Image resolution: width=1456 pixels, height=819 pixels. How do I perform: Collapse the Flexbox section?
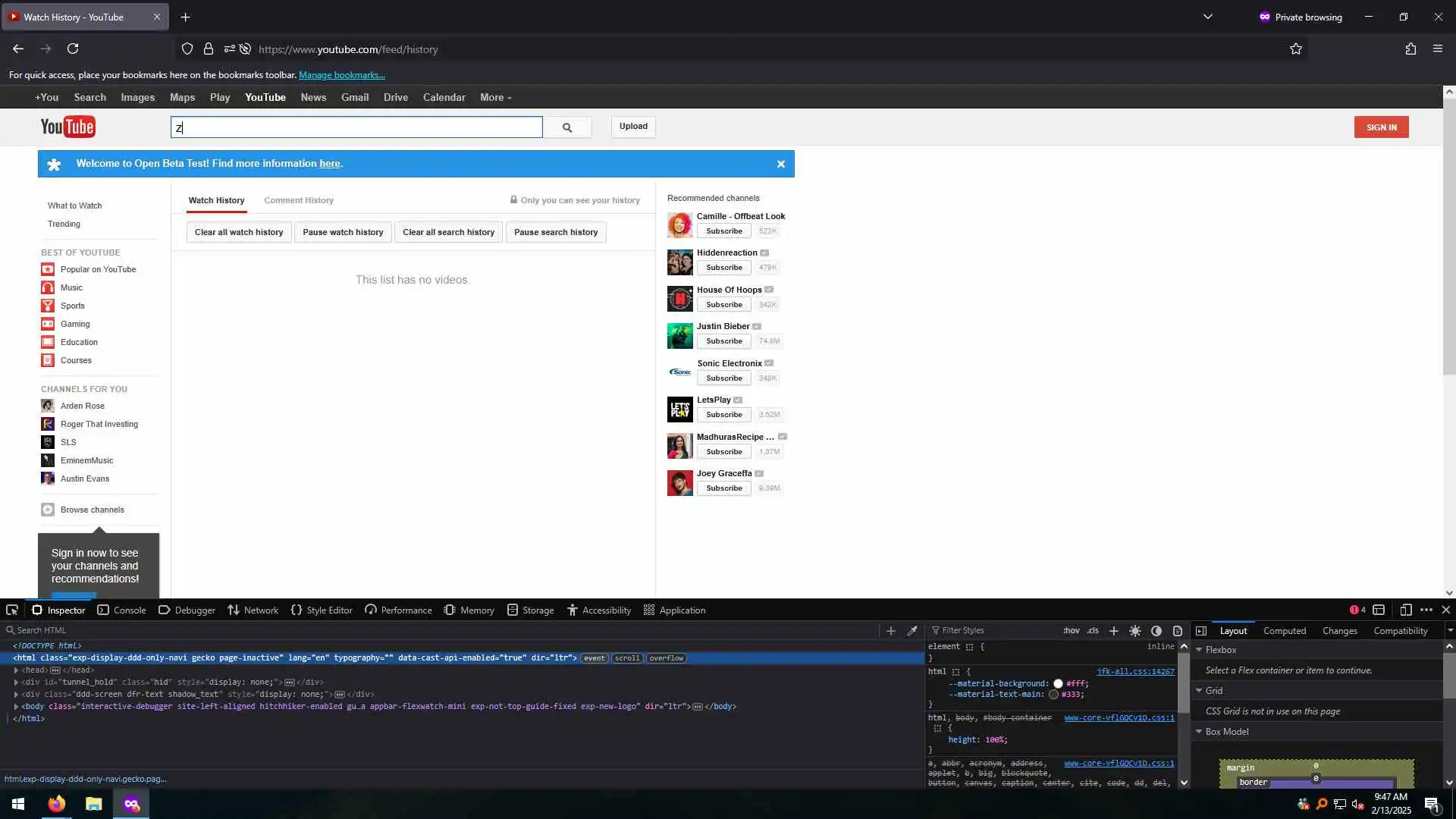click(1199, 650)
